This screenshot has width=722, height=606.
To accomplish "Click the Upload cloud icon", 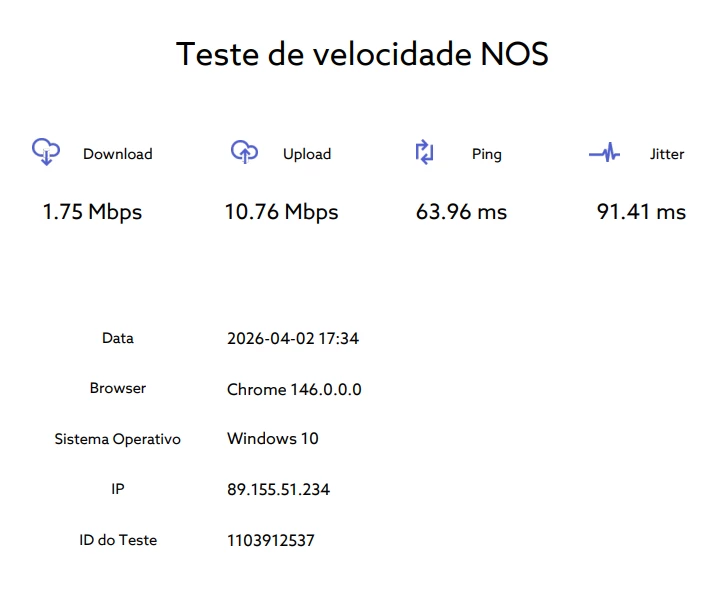I will [244, 152].
